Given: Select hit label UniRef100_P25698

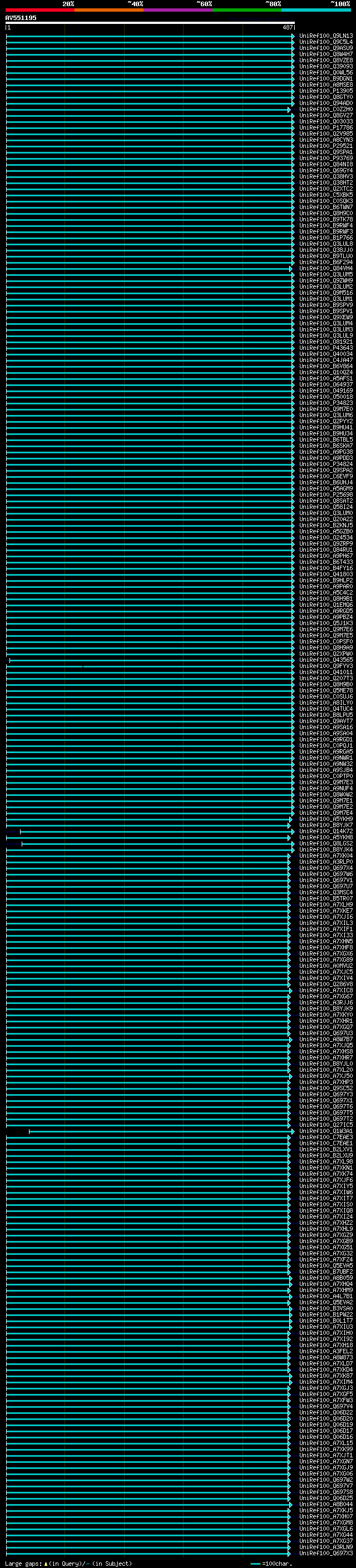Looking at the screenshot, I should [x=325, y=495].
